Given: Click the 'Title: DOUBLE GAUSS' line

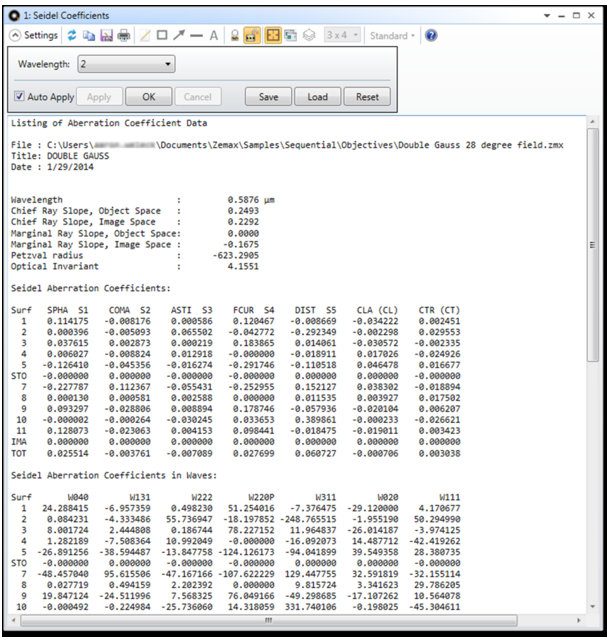Looking at the screenshot, I should [60, 156].
